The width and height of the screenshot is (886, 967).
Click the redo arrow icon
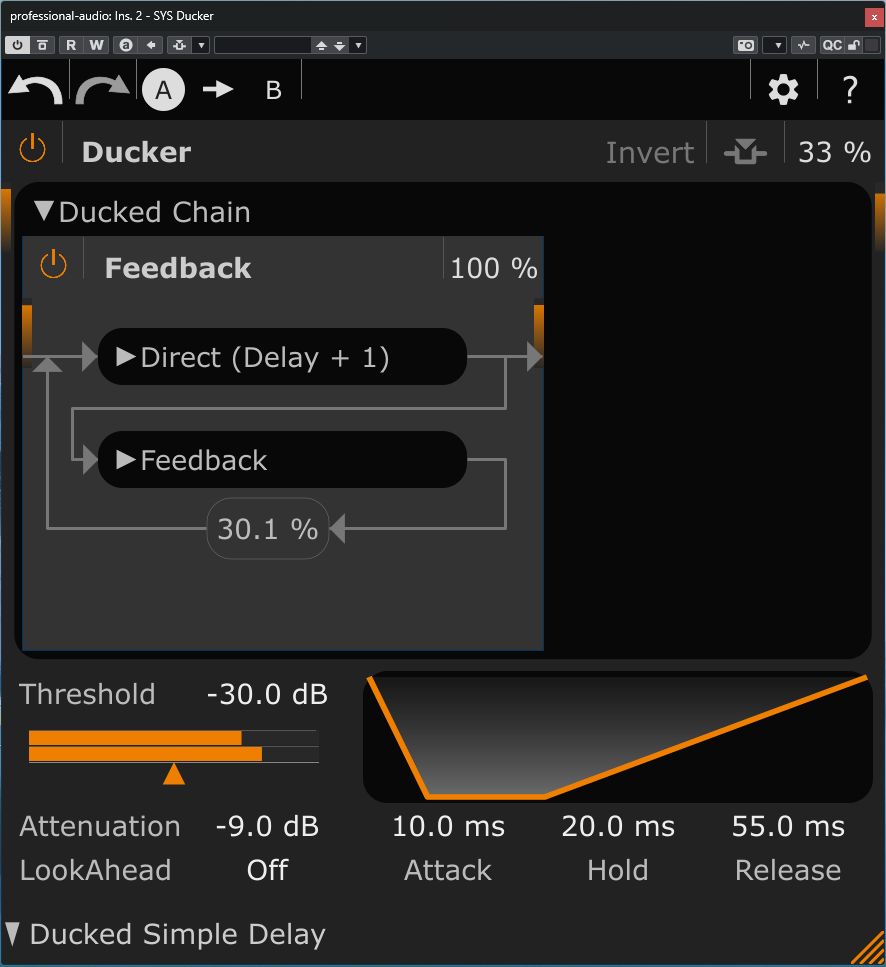click(102, 90)
